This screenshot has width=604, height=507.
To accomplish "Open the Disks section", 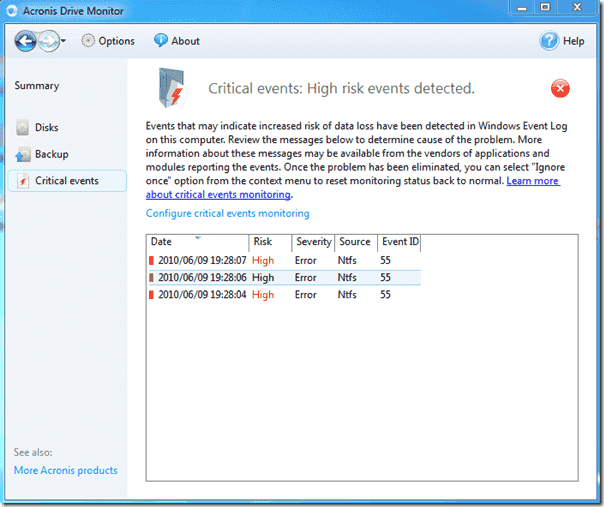I will pos(47,128).
